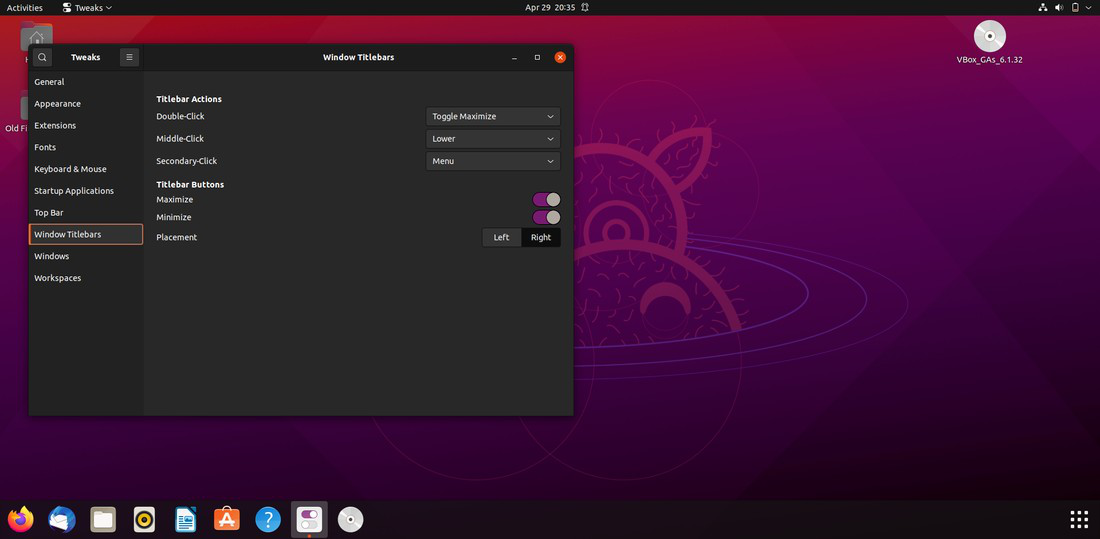Launch LibreOffice Writer from the dock
The image size is (1100, 539).
click(185, 519)
